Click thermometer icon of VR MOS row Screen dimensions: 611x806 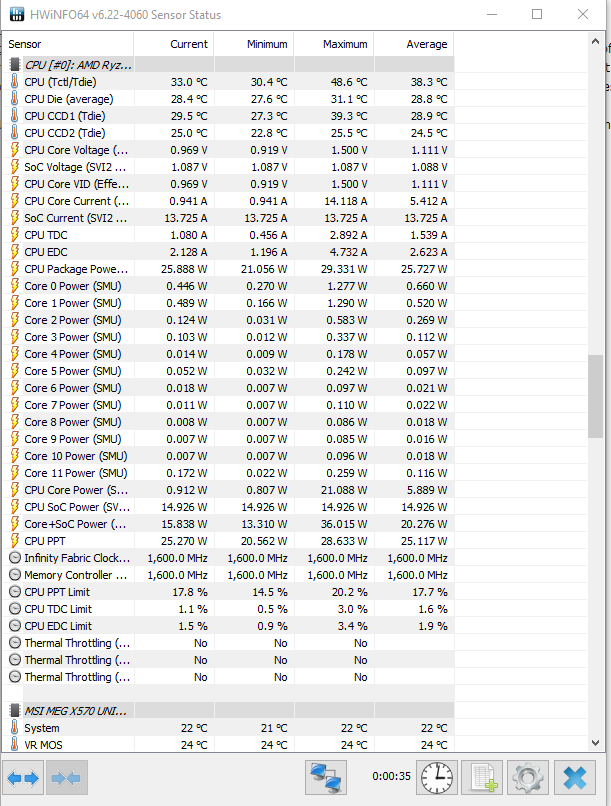click(x=15, y=745)
